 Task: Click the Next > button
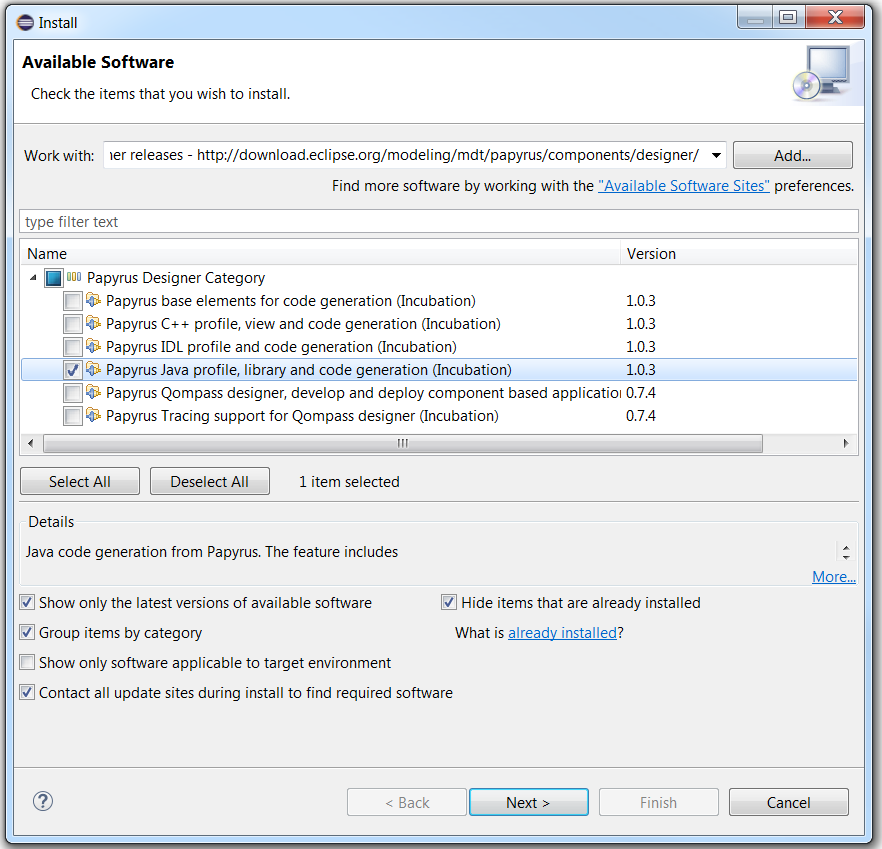(529, 802)
